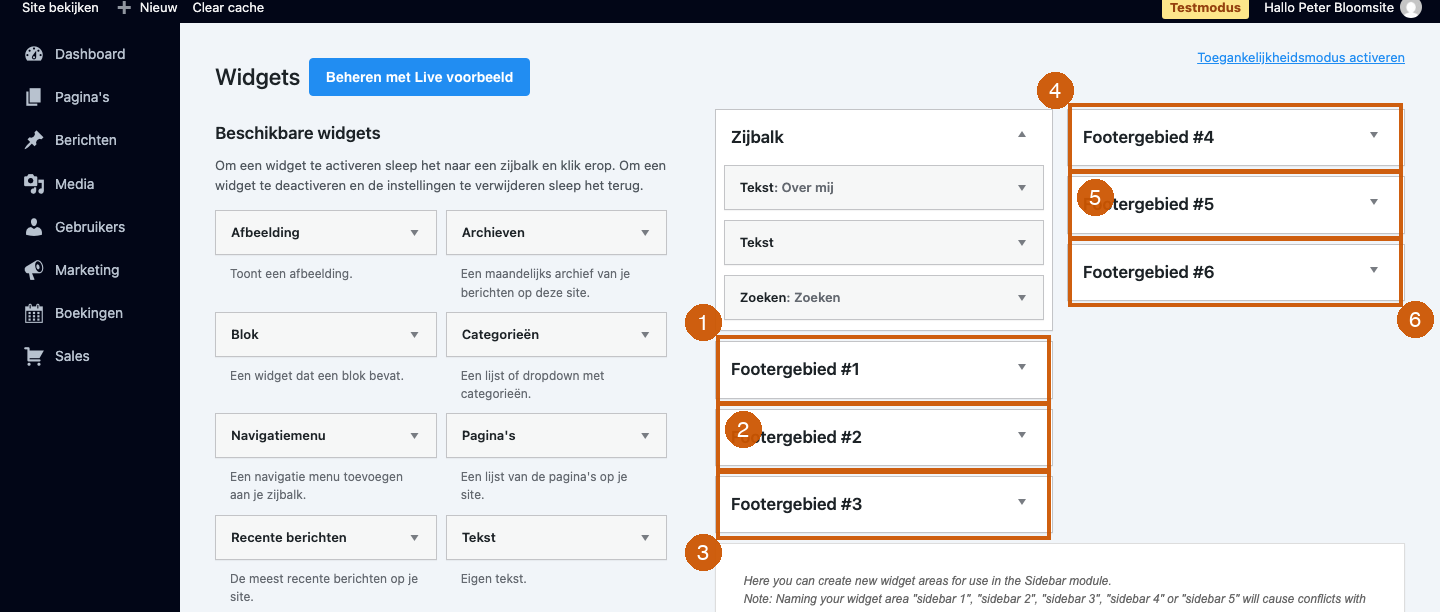Image resolution: width=1440 pixels, height=612 pixels.
Task: Click the Dashboard gauge icon in sidebar
Action: (34, 54)
